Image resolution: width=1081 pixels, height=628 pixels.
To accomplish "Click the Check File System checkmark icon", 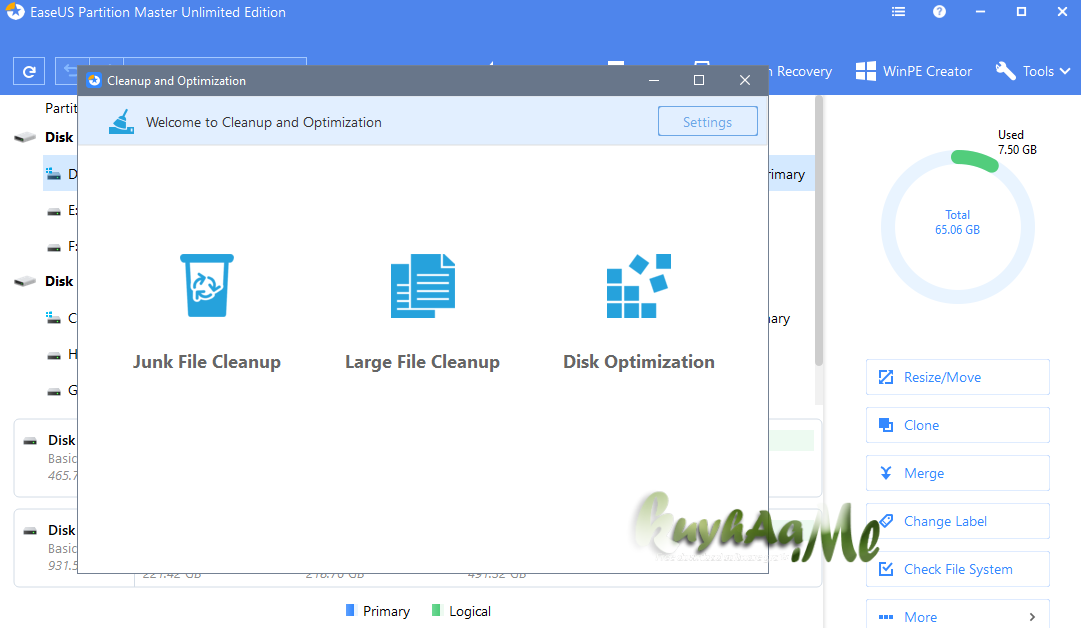I will 886,569.
